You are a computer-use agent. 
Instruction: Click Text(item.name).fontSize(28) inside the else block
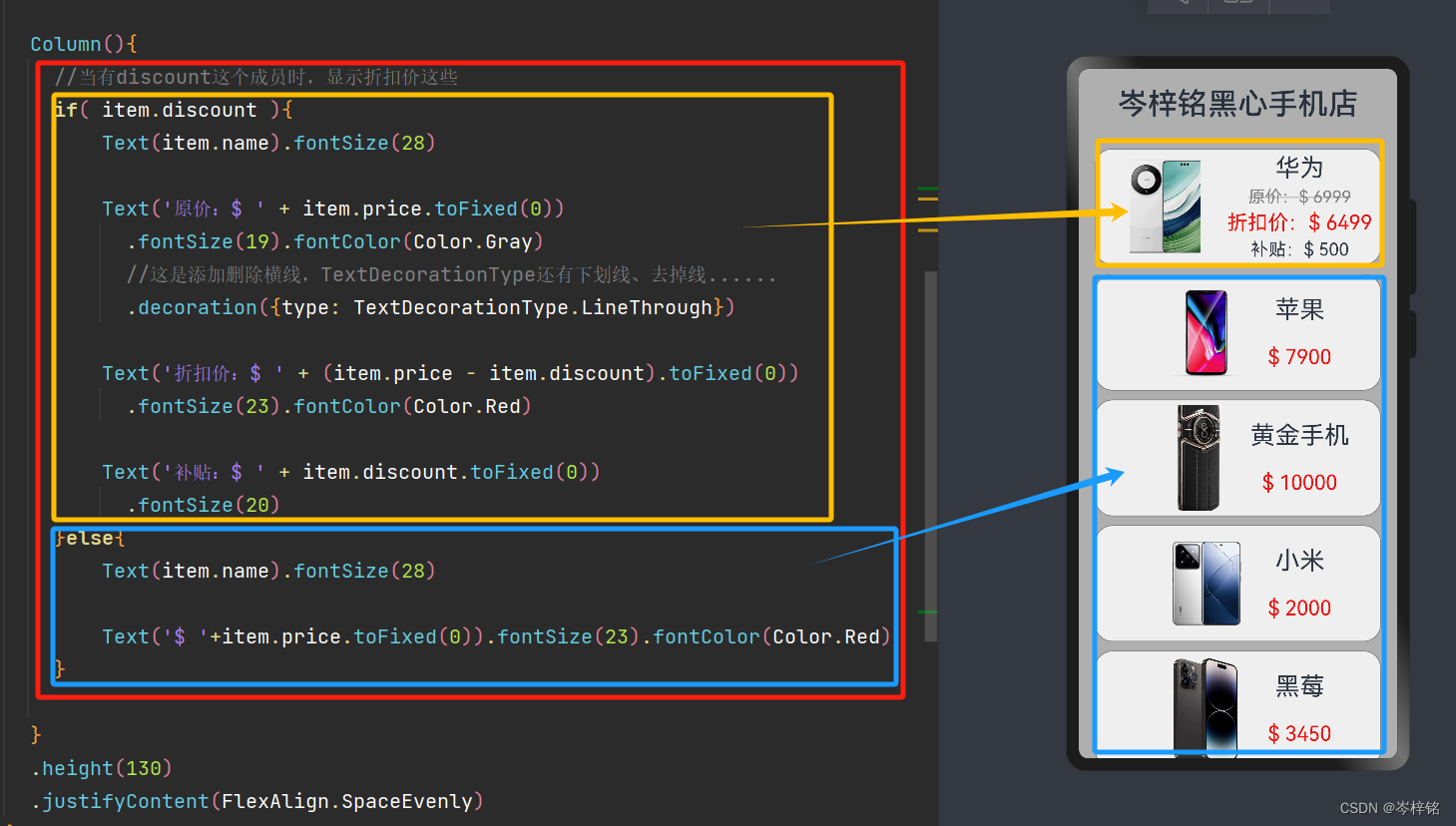click(268, 571)
